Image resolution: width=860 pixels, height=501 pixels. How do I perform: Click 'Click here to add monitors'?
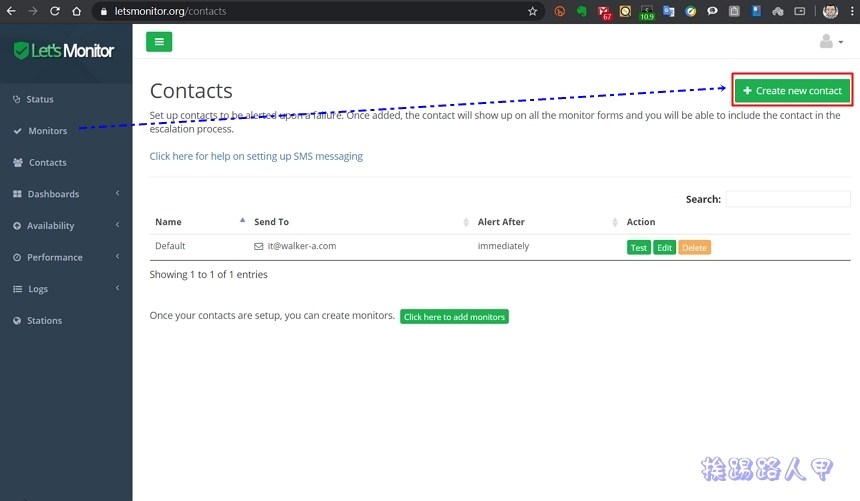454,317
